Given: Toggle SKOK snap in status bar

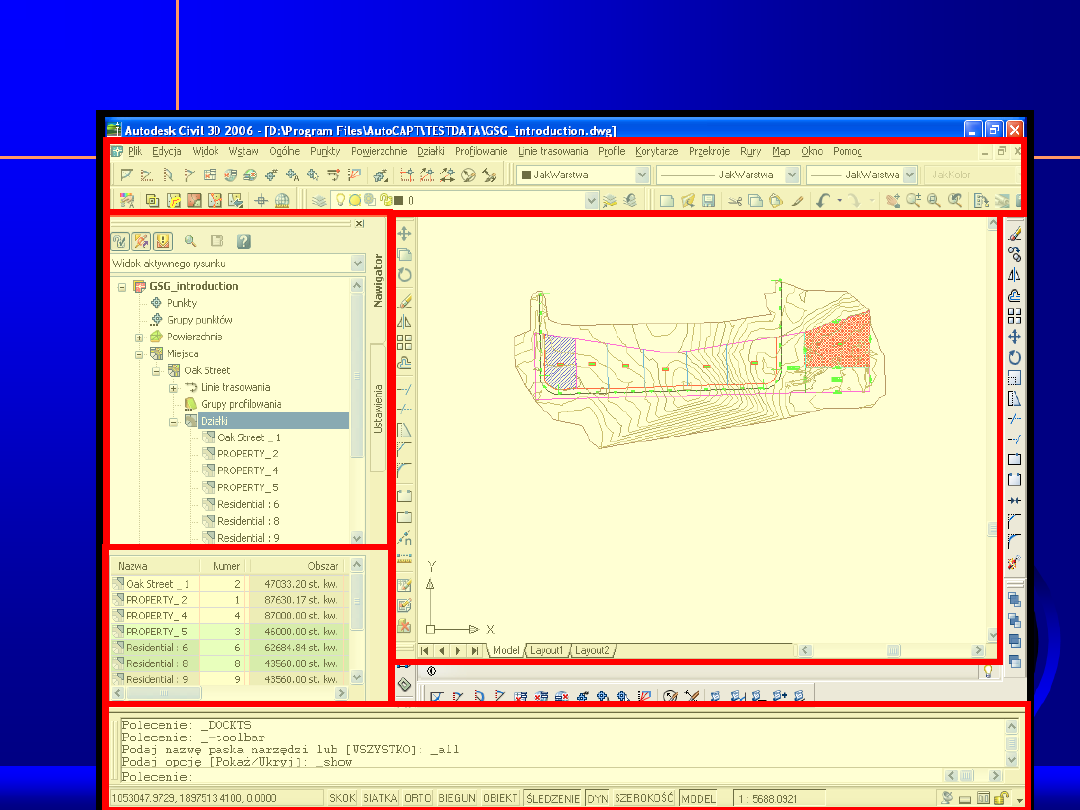Looking at the screenshot, I should pyautogui.click(x=343, y=798).
